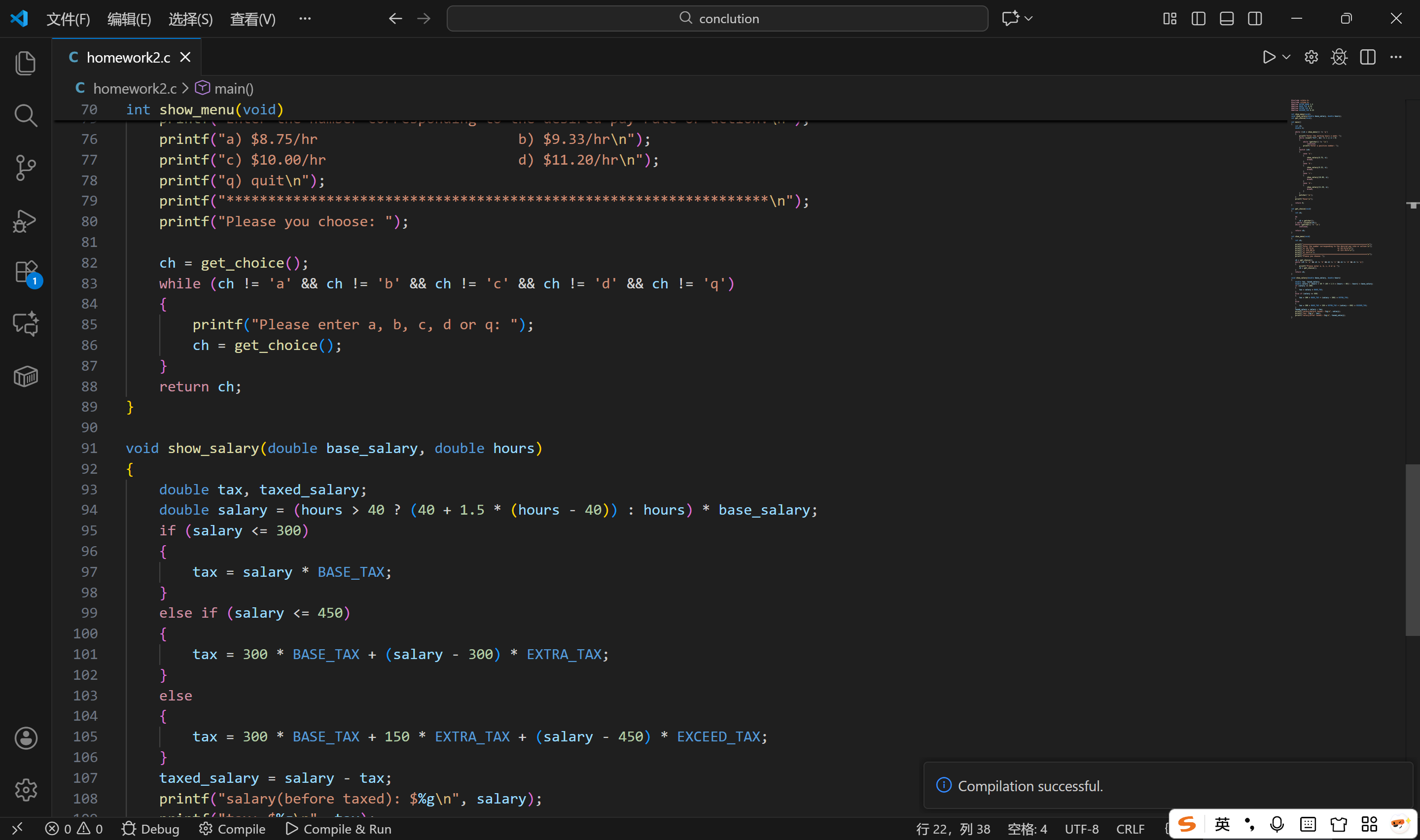Toggle the bottom panel layout button
The height and width of the screenshot is (840, 1420).
click(1226, 19)
